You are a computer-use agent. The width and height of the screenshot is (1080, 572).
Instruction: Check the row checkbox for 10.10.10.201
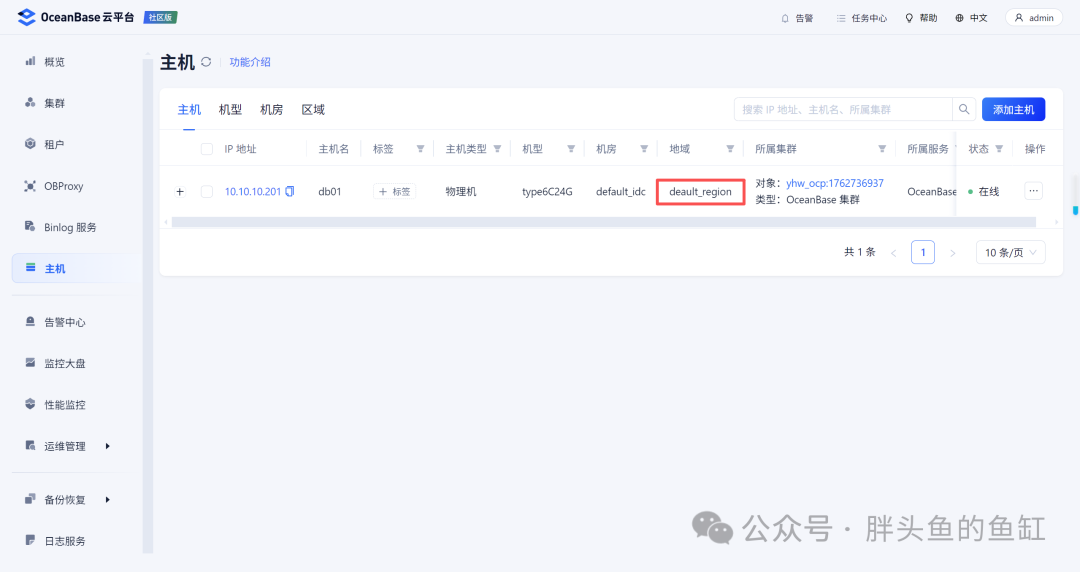(207, 192)
